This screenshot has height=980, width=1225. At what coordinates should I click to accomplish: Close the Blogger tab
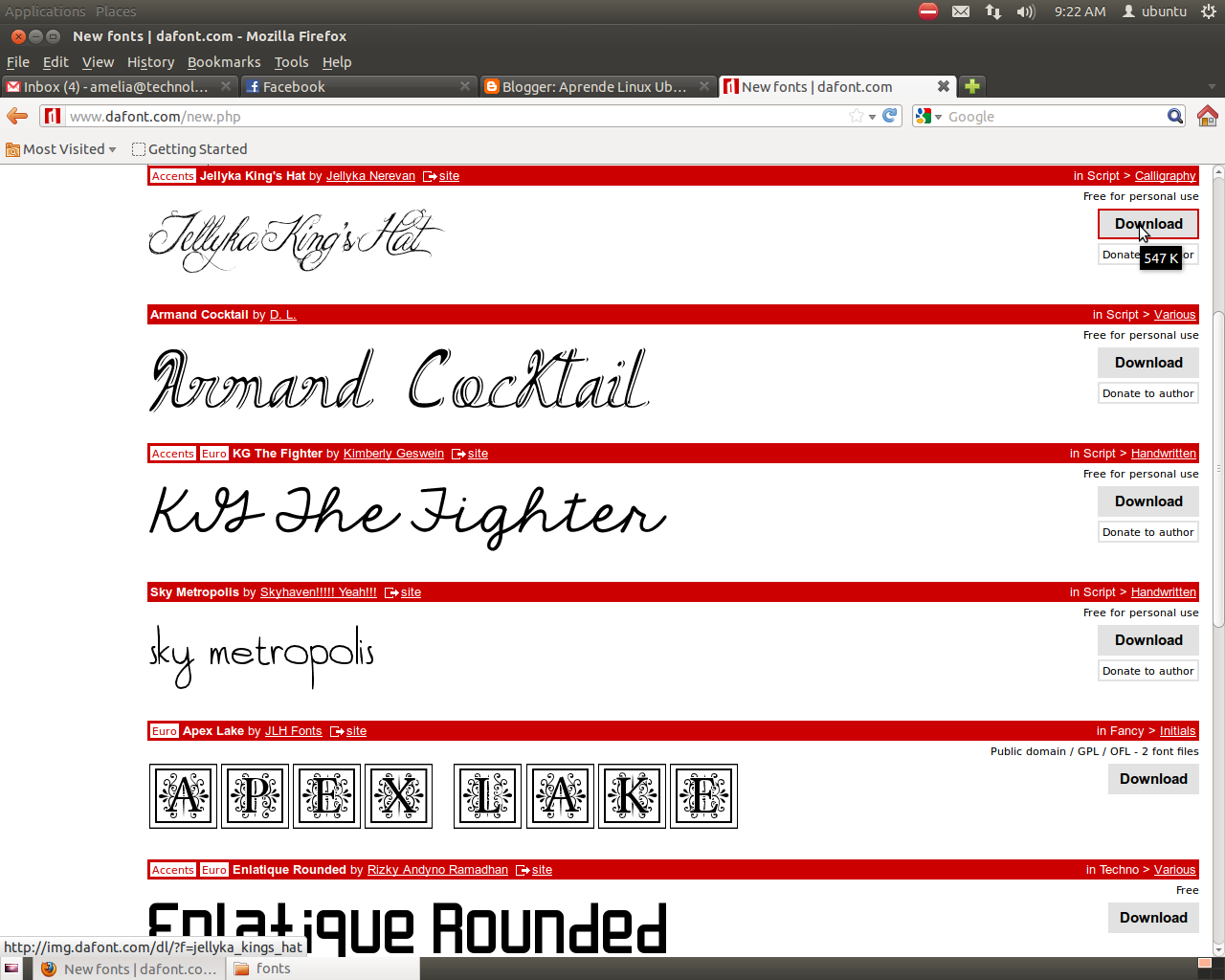[704, 86]
